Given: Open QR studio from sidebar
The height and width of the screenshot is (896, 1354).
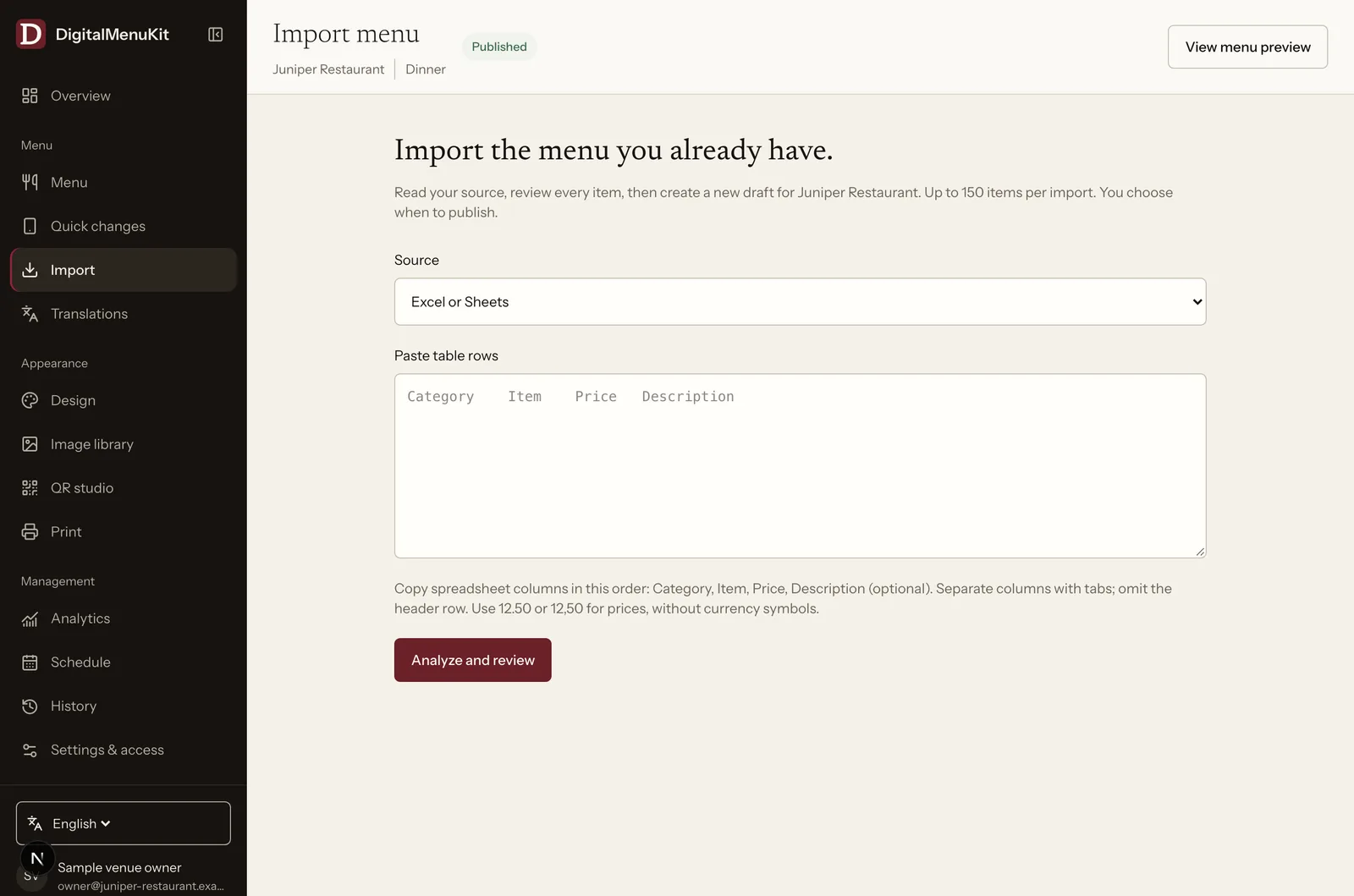Looking at the screenshot, I should pyautogui.click(x=124, y=488).
